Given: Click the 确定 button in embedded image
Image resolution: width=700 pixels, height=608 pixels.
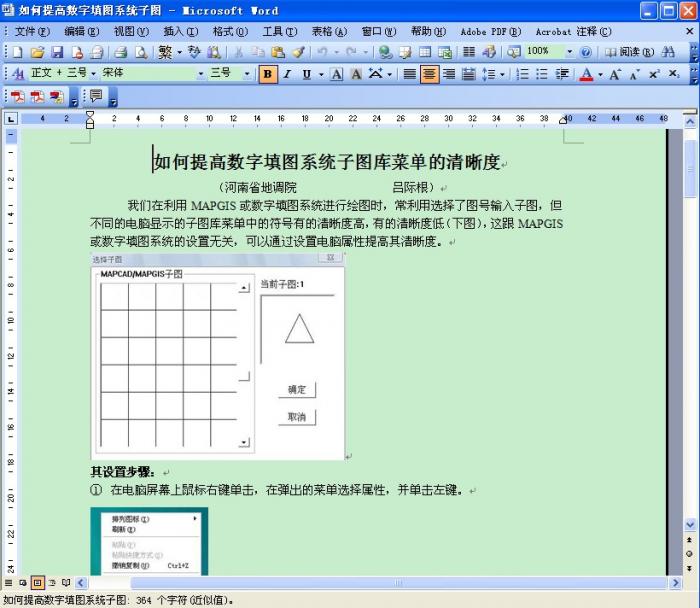Looking at the screenshot, I should tap(297, 390).
